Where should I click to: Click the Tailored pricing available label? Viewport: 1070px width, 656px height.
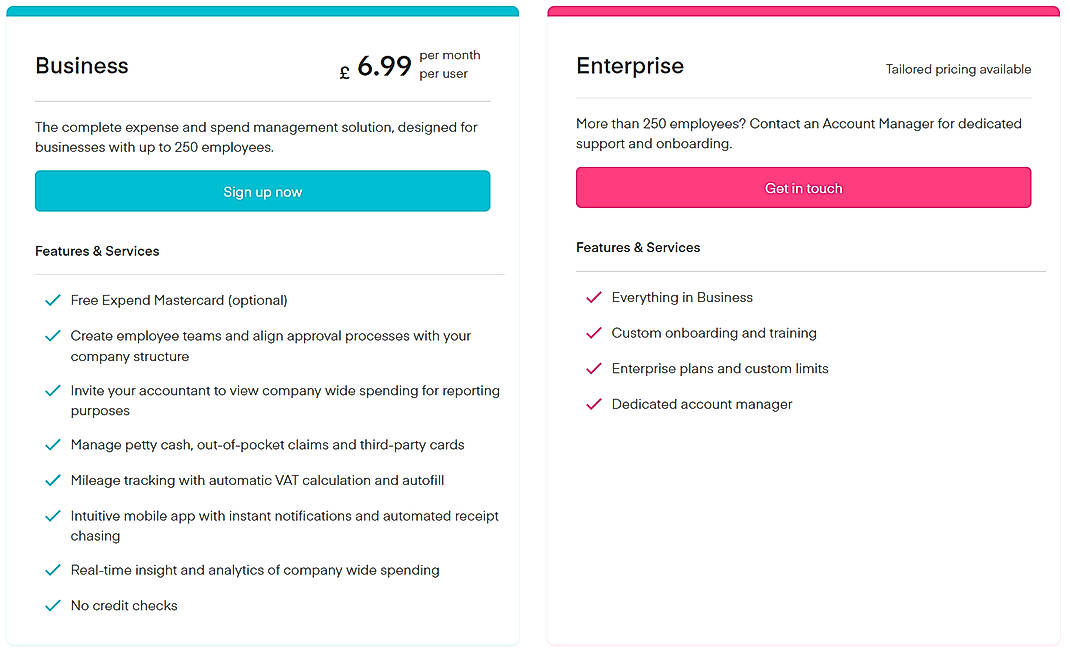(x=958, y=69)
